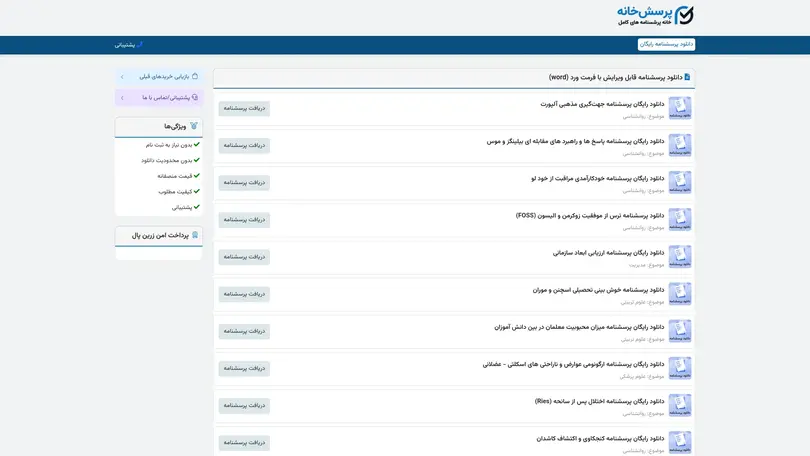Screen dimensions: 810x456
Task: Click thumbnail of ارگونومی عوارض questionnaire
Action: pos(680,368)
